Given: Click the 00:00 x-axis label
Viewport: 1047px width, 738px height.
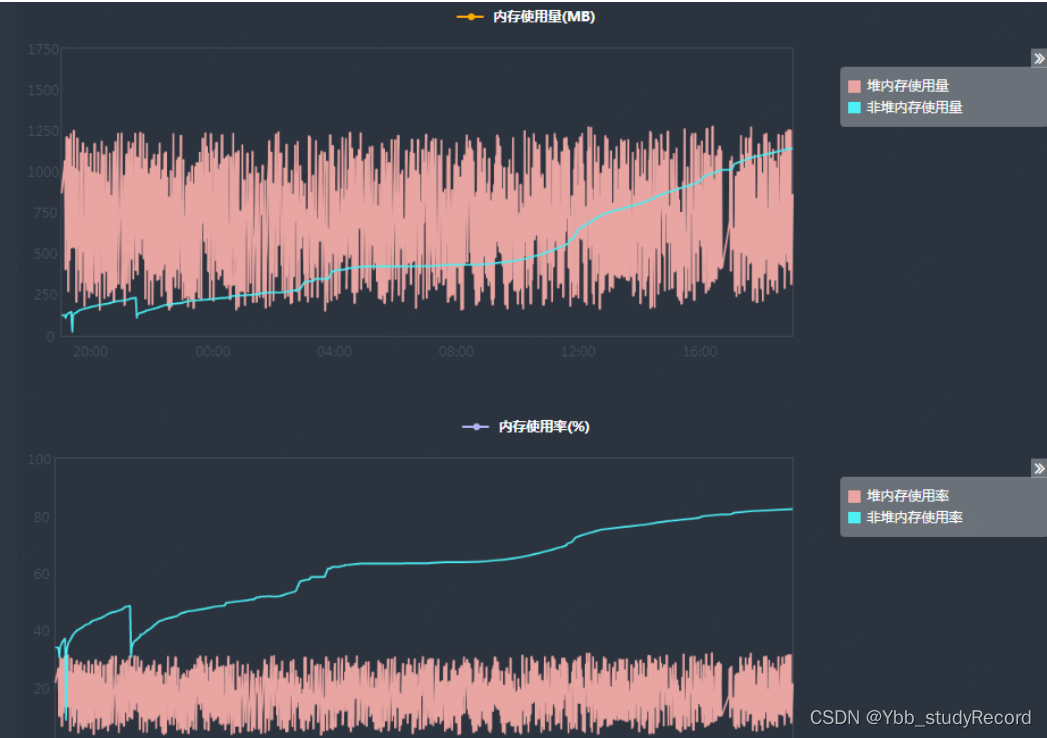Looking at the screenshot, I should [x=212, y=351].
